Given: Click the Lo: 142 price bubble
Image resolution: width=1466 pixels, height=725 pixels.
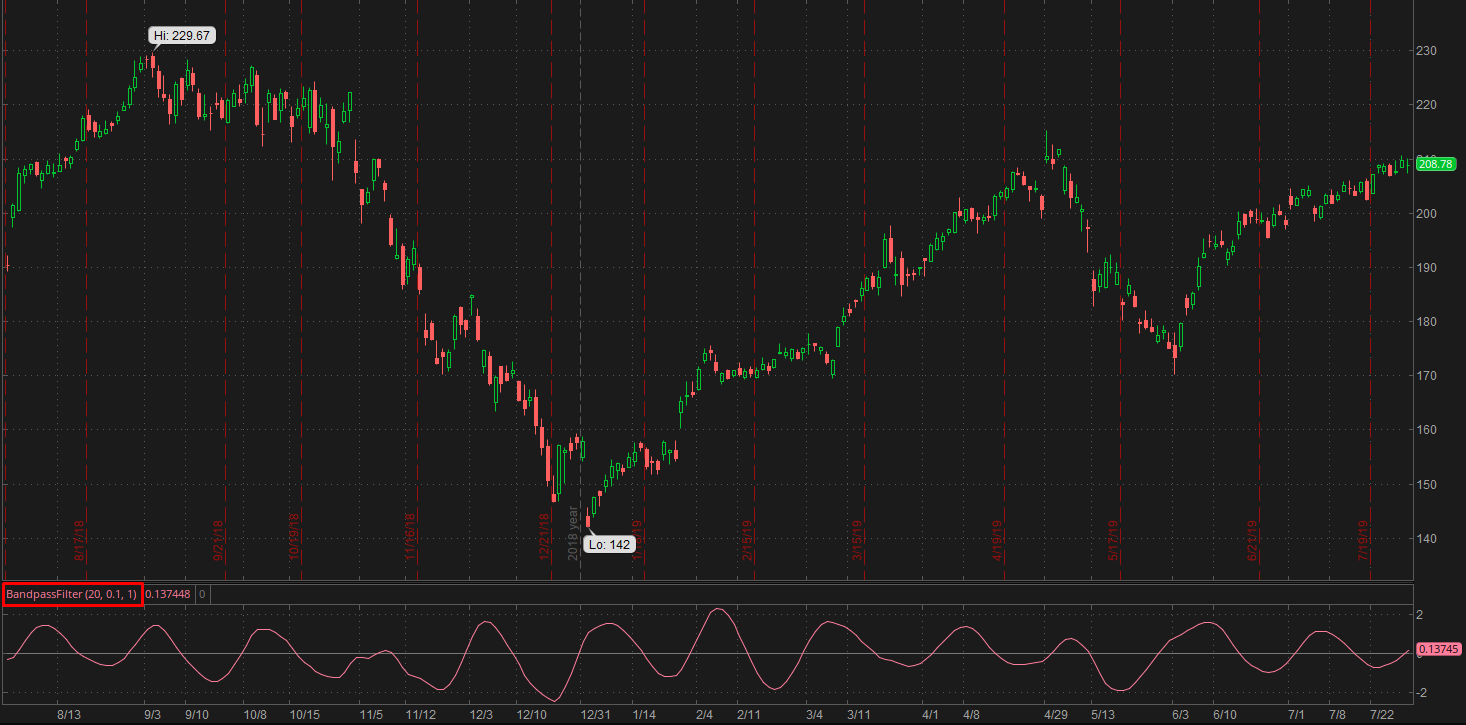Looking at the screenshot, I should [609, 545].
